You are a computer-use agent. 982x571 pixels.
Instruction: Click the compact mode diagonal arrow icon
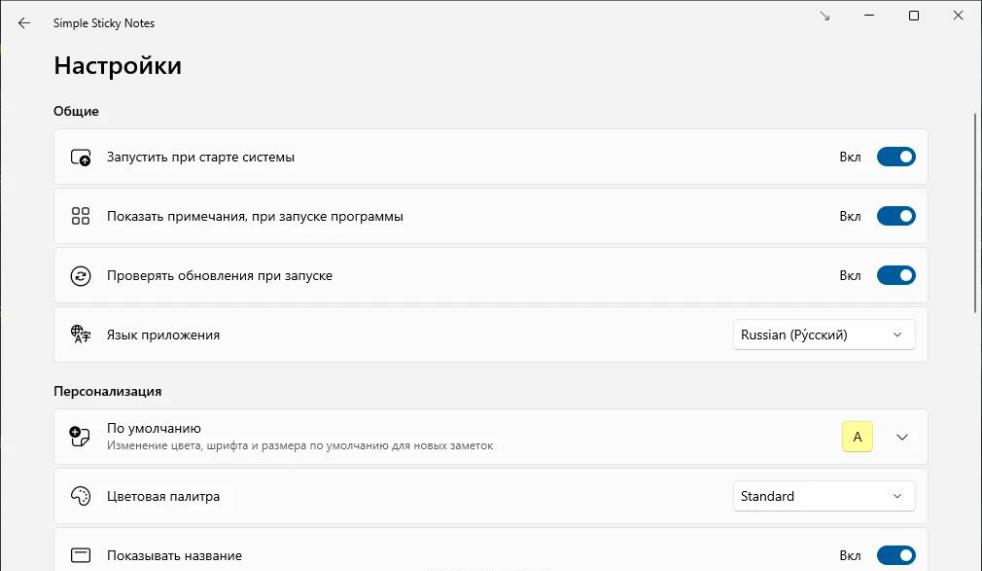pyautogui.click(x=825, y=16)
